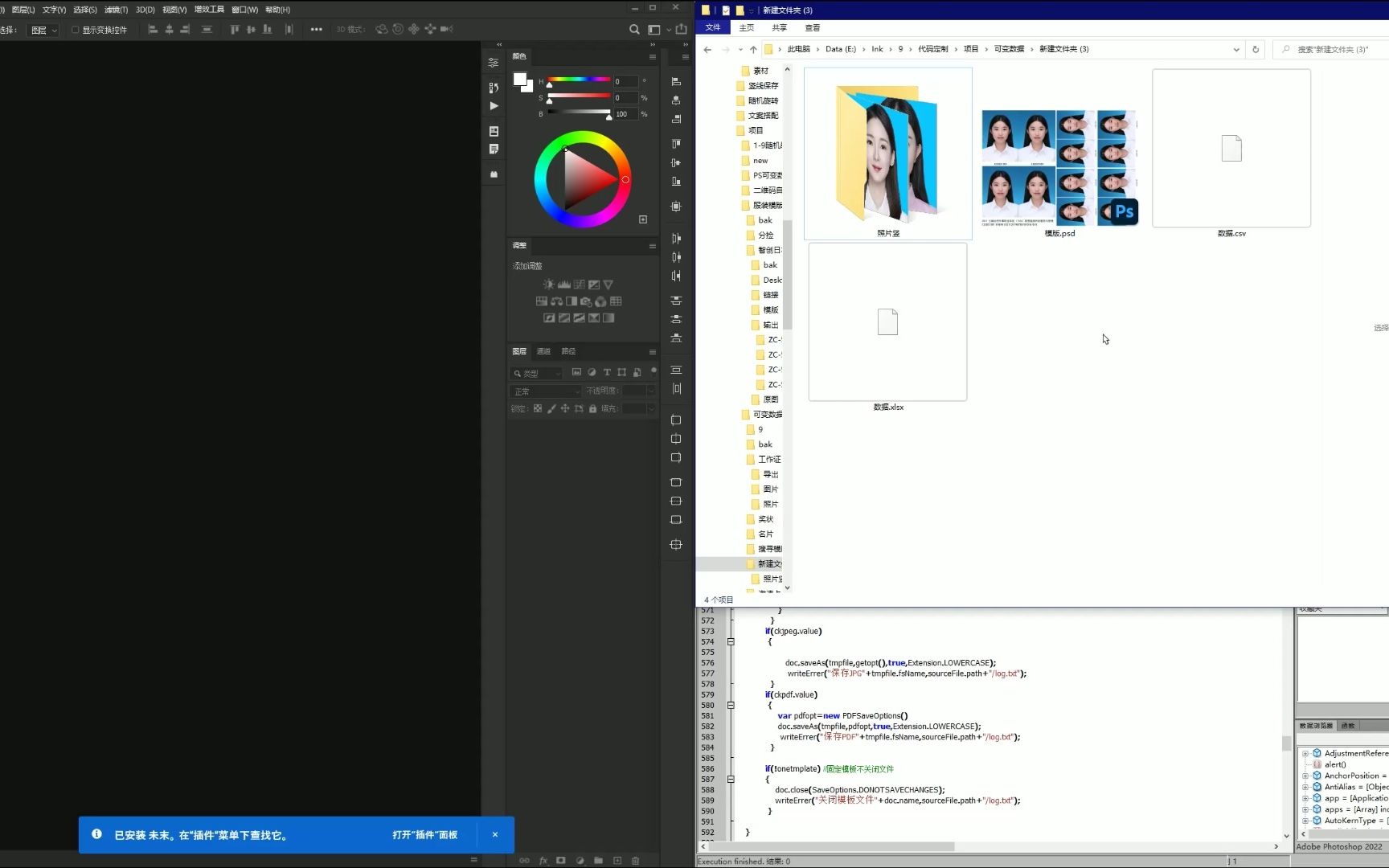Screen dimensions: 1389x868
Task: Open the 文件 tab in Explorer
Action: pyautogui.click(x=713, y=27)
